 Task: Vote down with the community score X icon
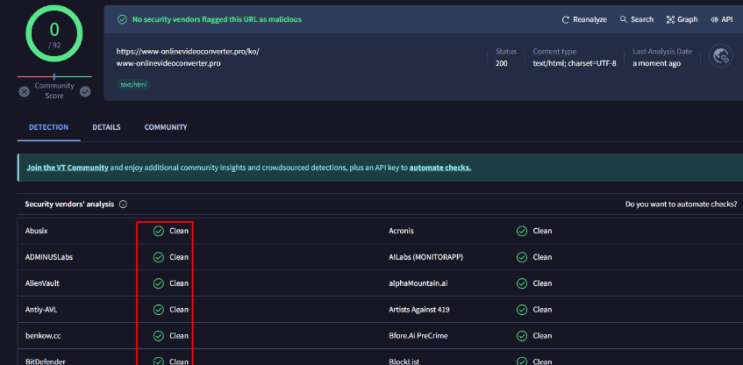24,91
